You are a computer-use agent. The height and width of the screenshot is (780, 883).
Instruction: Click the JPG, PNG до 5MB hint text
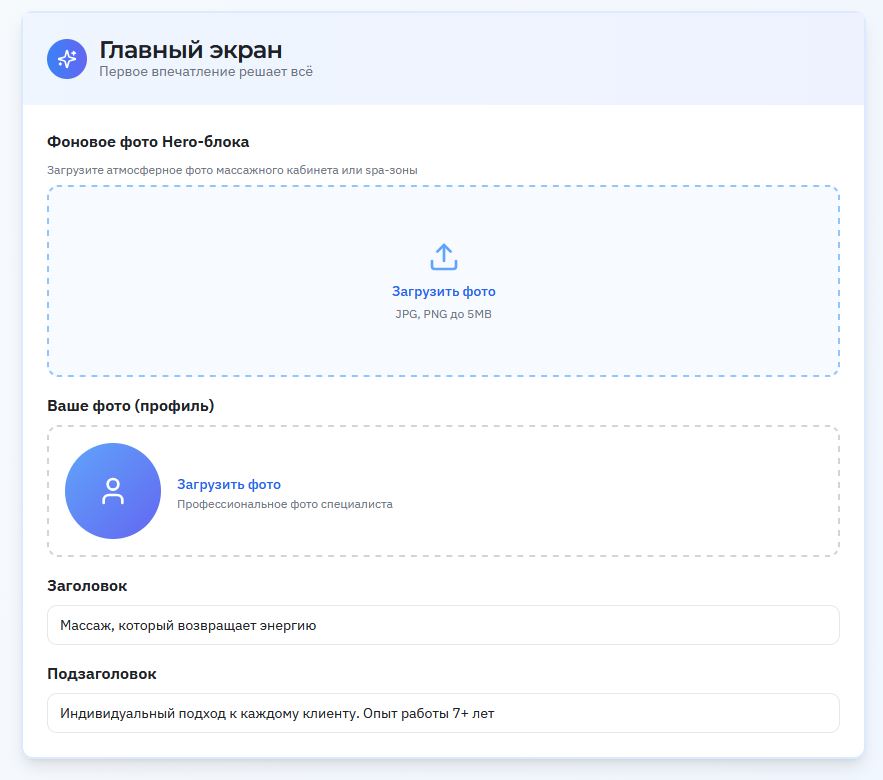point(443,314)
